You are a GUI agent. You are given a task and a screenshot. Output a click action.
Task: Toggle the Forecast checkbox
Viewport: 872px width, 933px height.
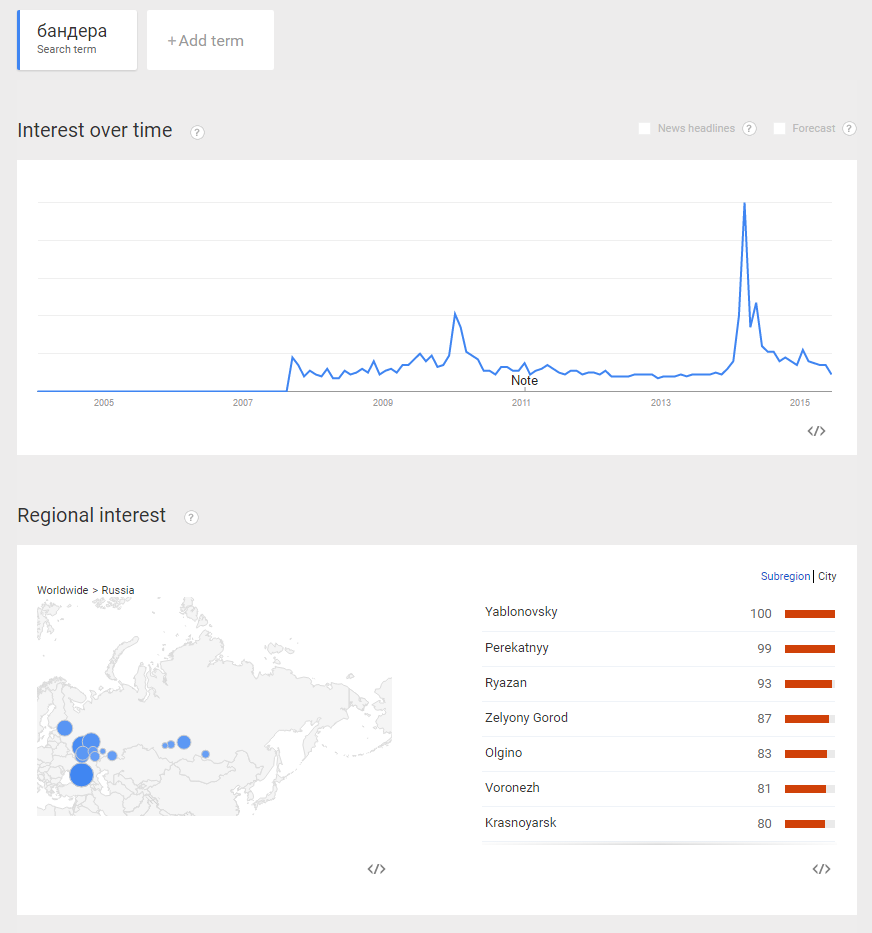coord(779,129)
